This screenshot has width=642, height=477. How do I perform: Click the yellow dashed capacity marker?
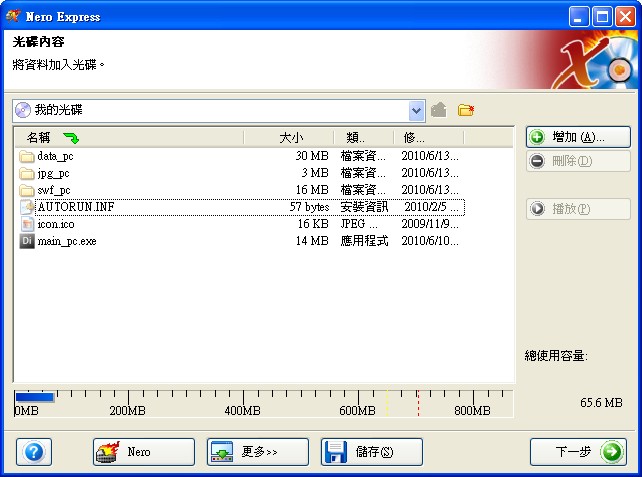[387, 403]
